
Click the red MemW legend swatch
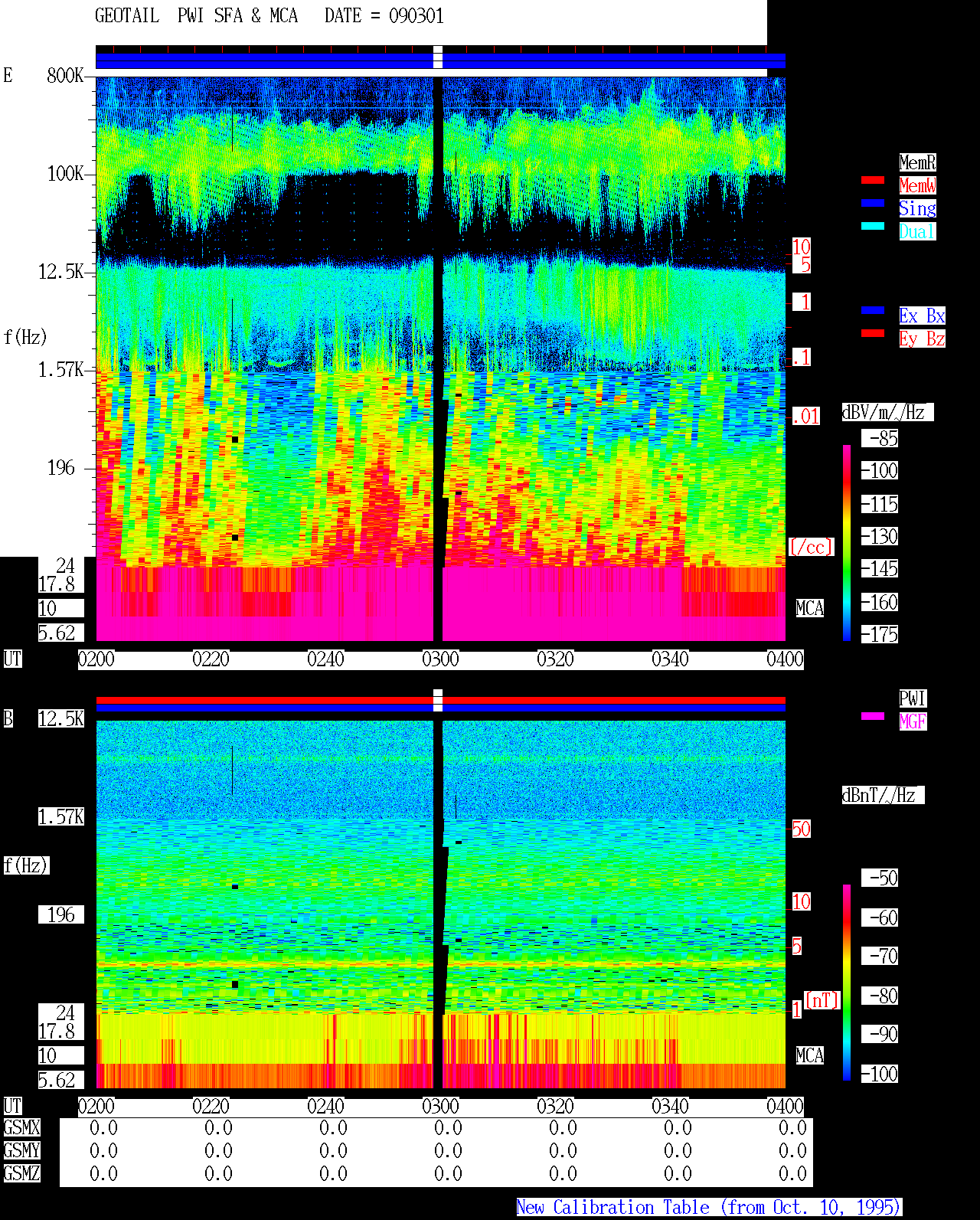[x=873, y=180]
